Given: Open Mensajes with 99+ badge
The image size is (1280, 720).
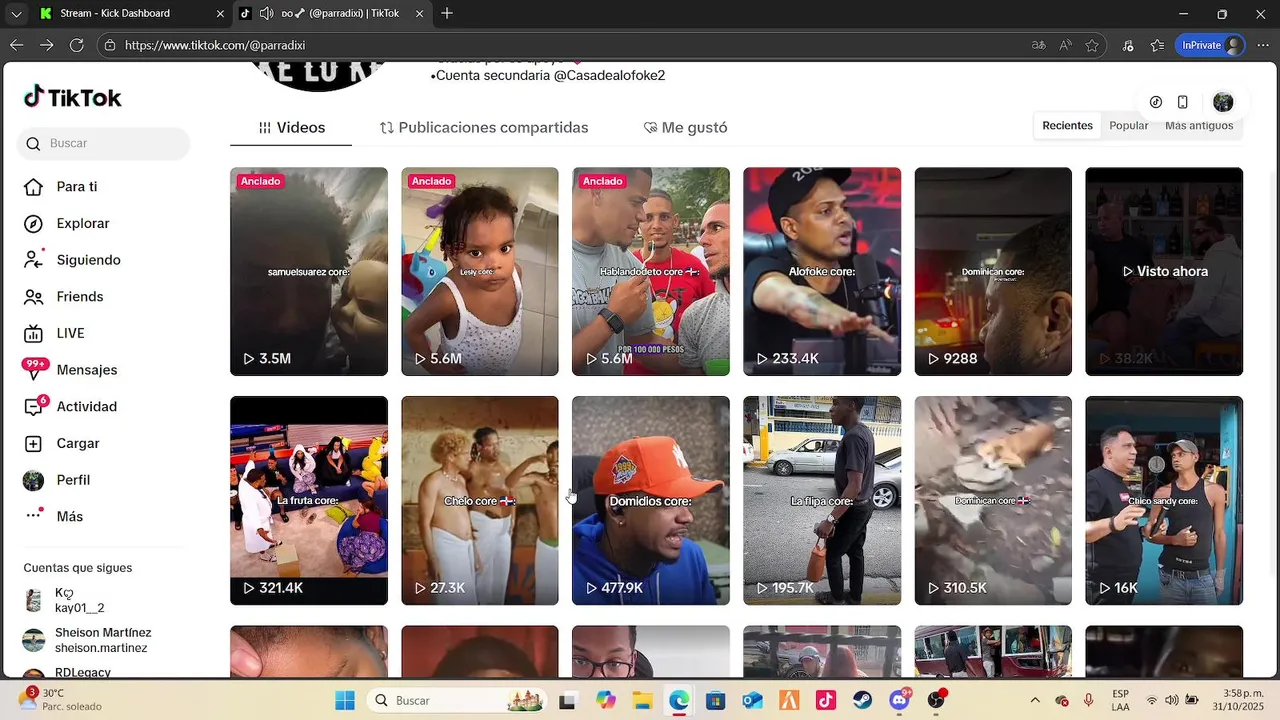Looking at the screenshot, I should (x=86, y=370).
